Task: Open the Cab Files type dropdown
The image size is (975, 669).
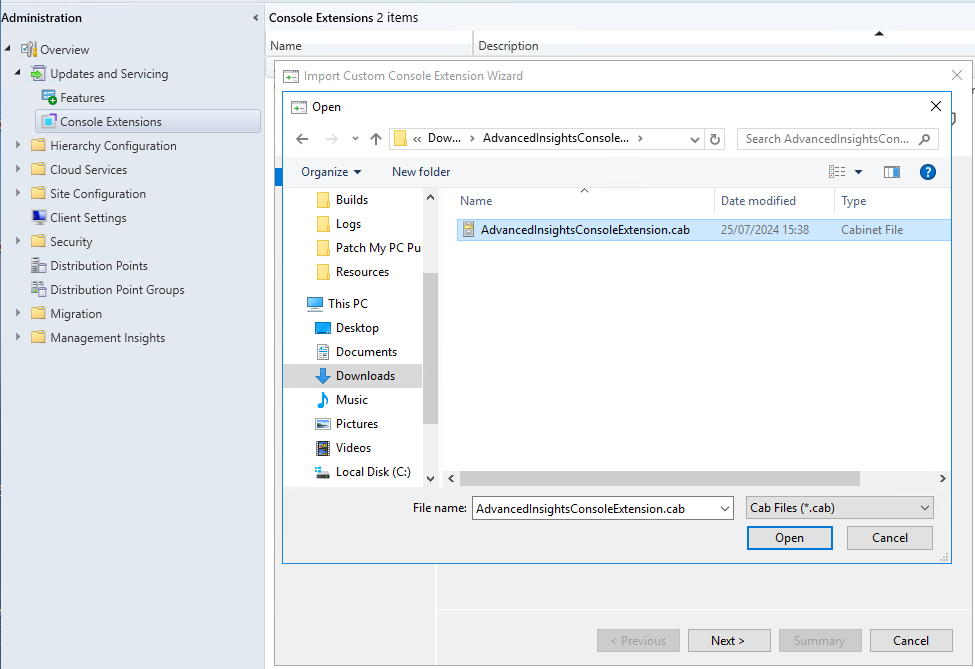Action: (x=839, y=508)
